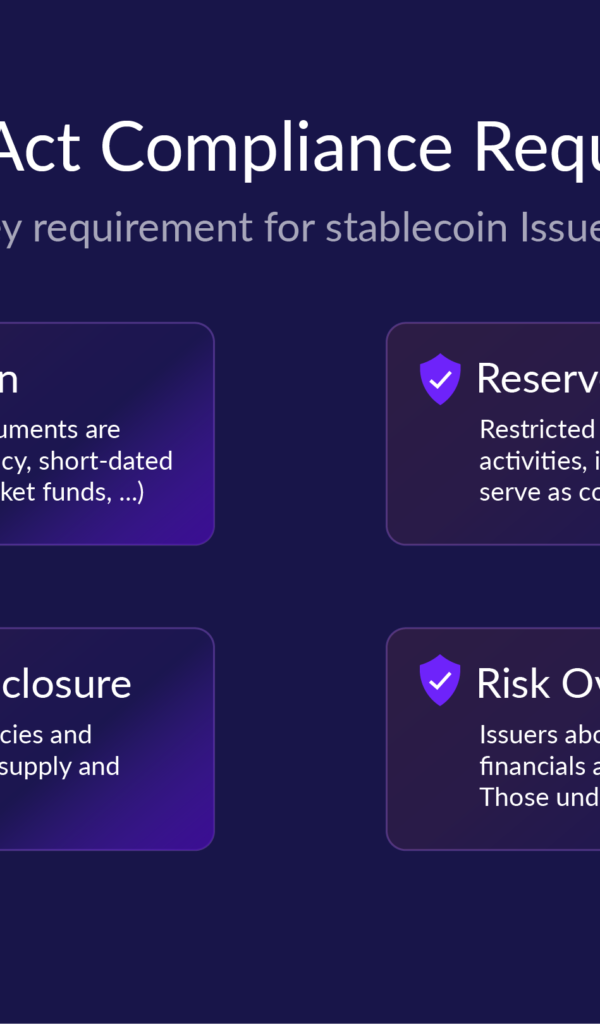Screen dimensions: 600x1024
Task: Click the single letter 'n' card heading
Action: click(8, 381)
